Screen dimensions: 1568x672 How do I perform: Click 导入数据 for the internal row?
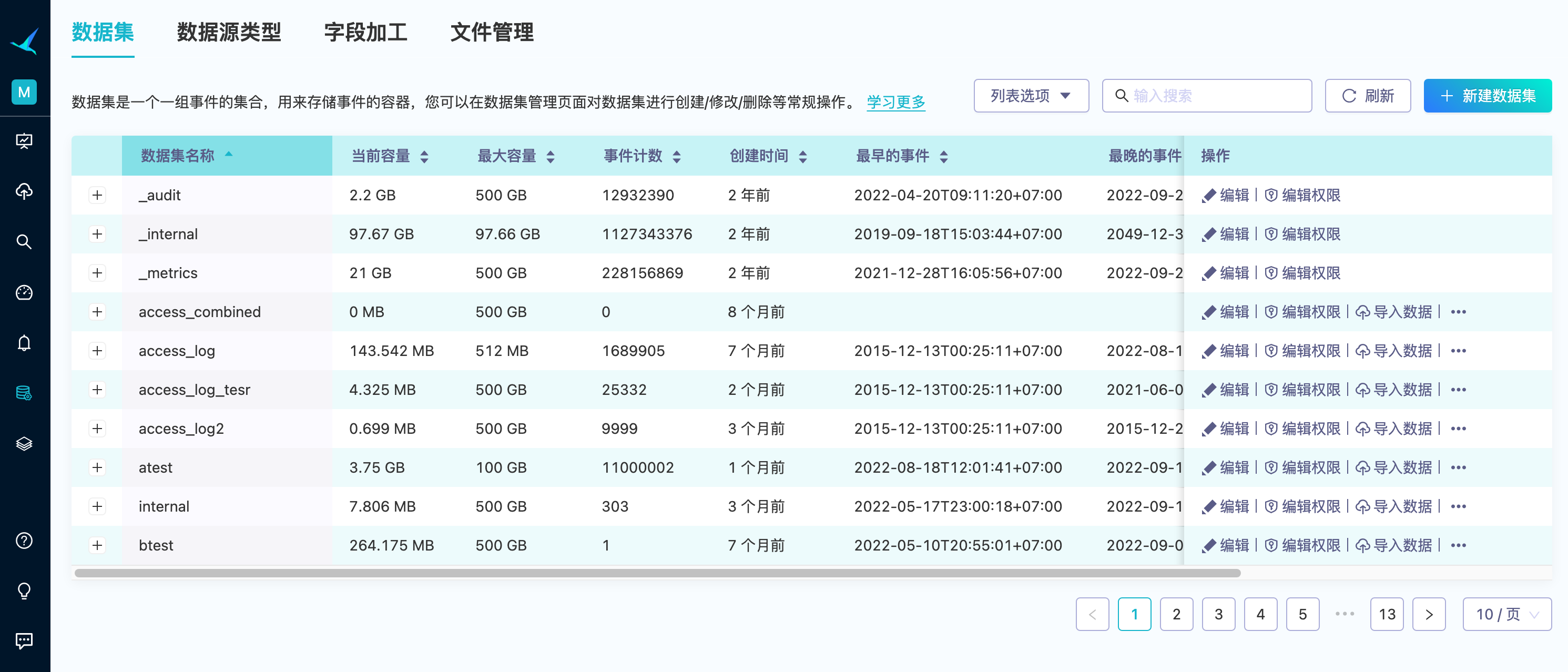(x=1394, y=506)
